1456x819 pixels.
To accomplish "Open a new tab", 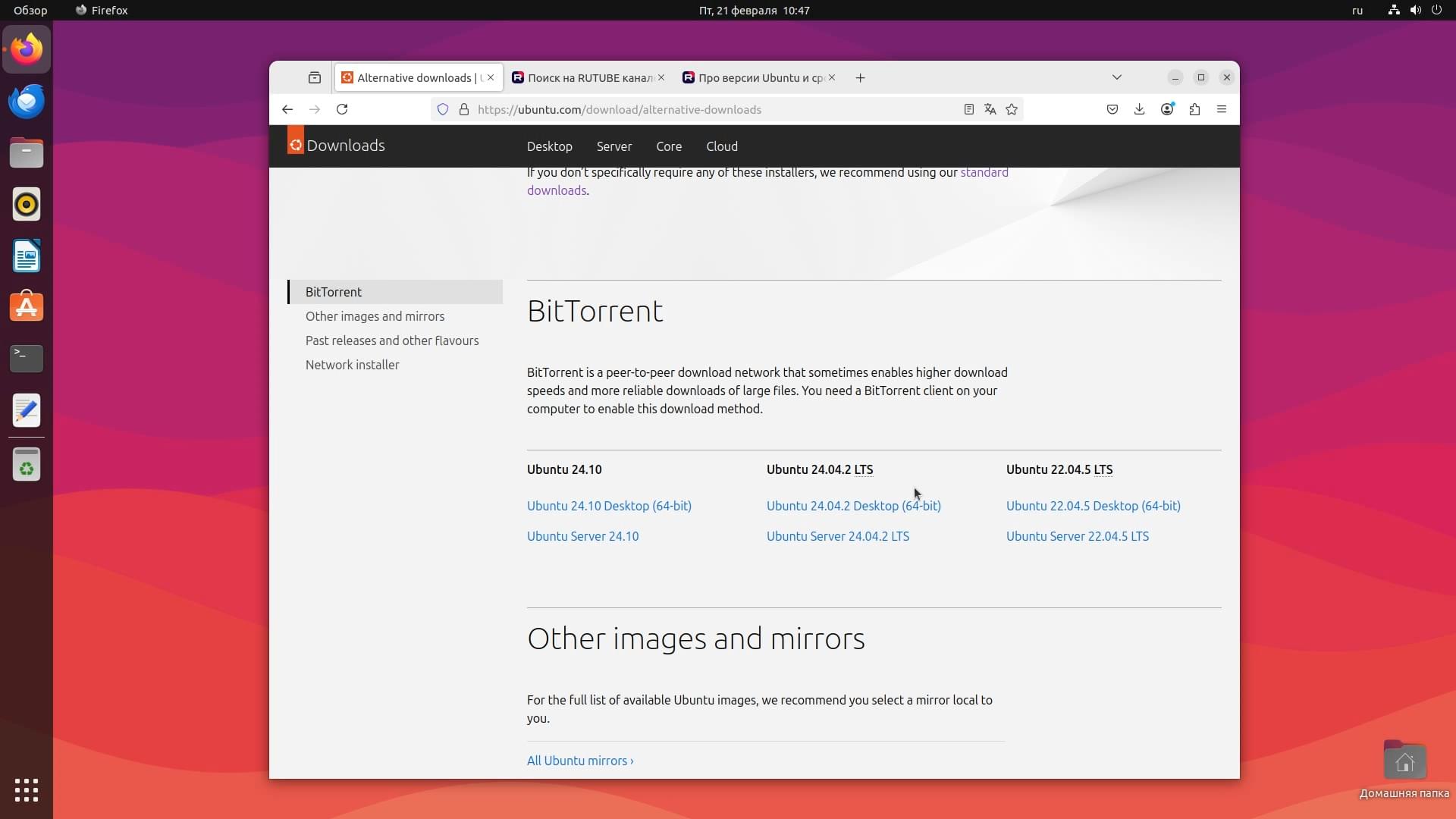I will [x=860, y=77].
